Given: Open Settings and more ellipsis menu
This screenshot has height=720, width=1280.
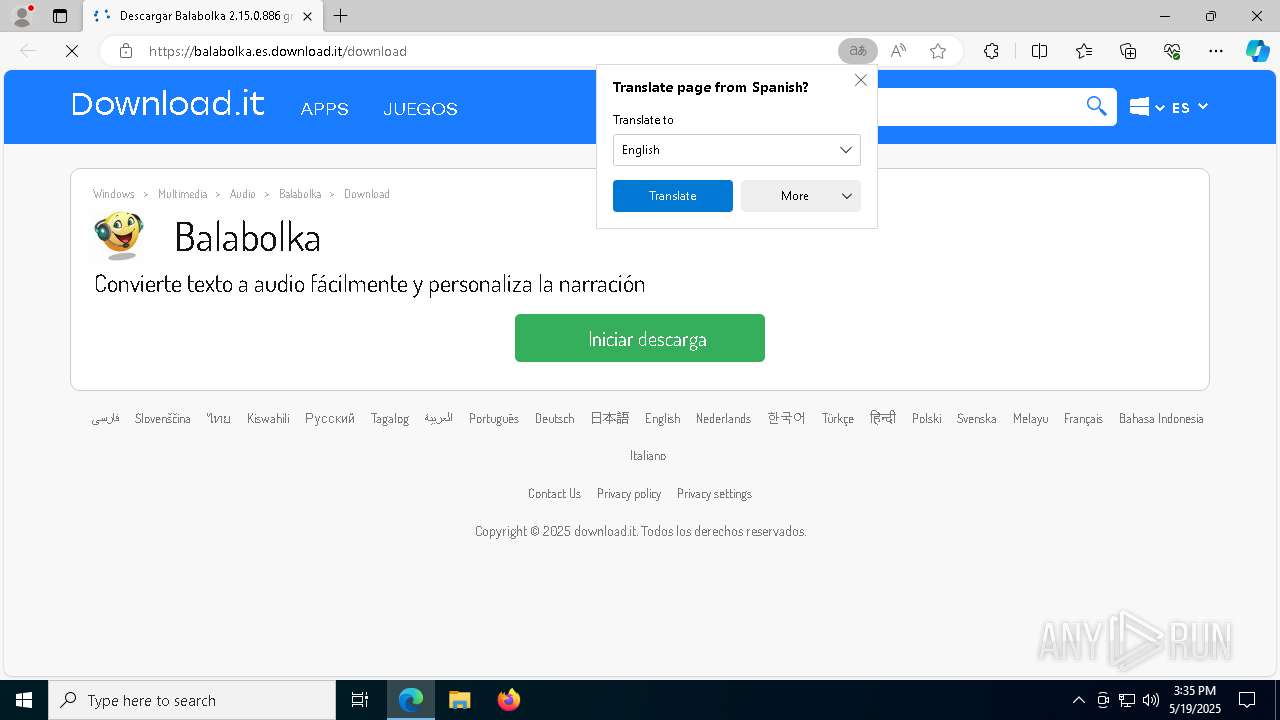Looking at the screenshot, I should click(1216, 51).
